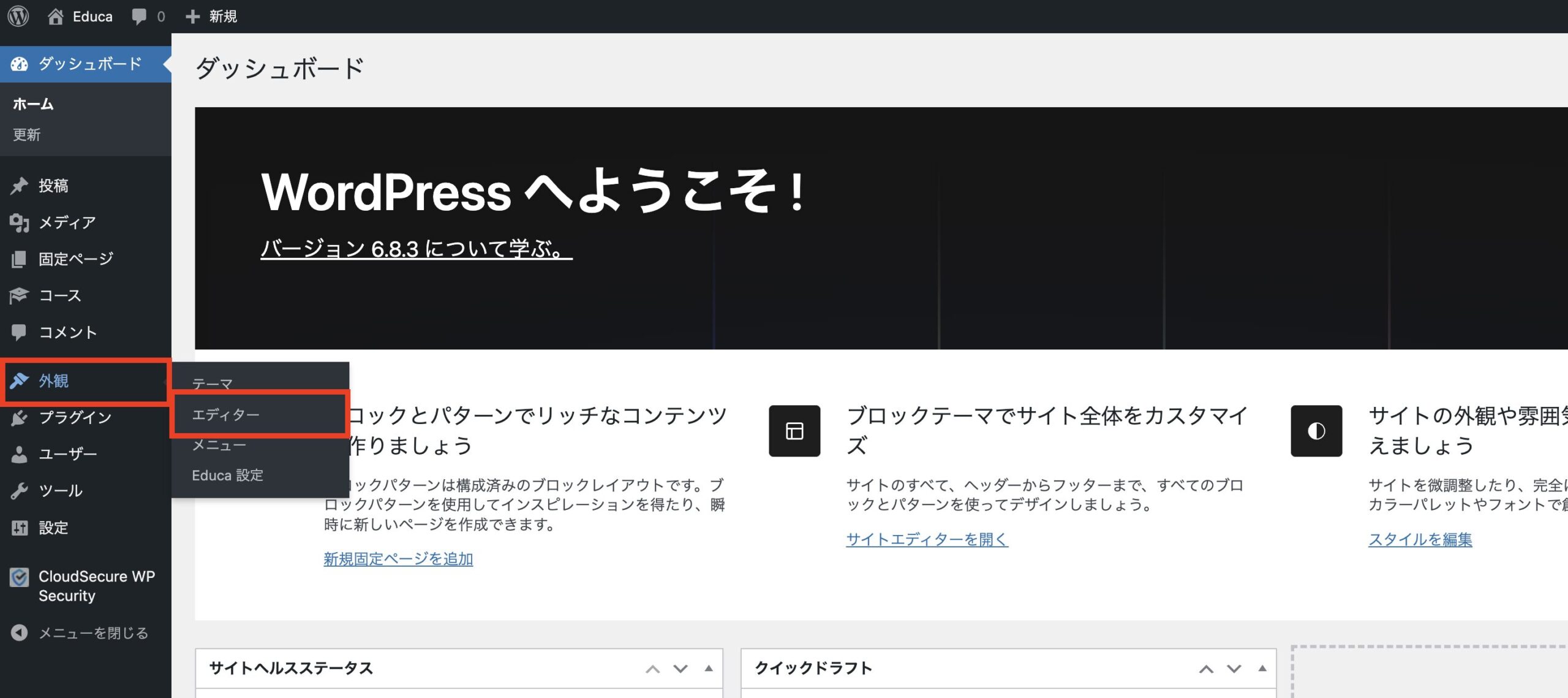Select エディター in the 外観 submenu
1568x698 pixels.
click(225, 415)
